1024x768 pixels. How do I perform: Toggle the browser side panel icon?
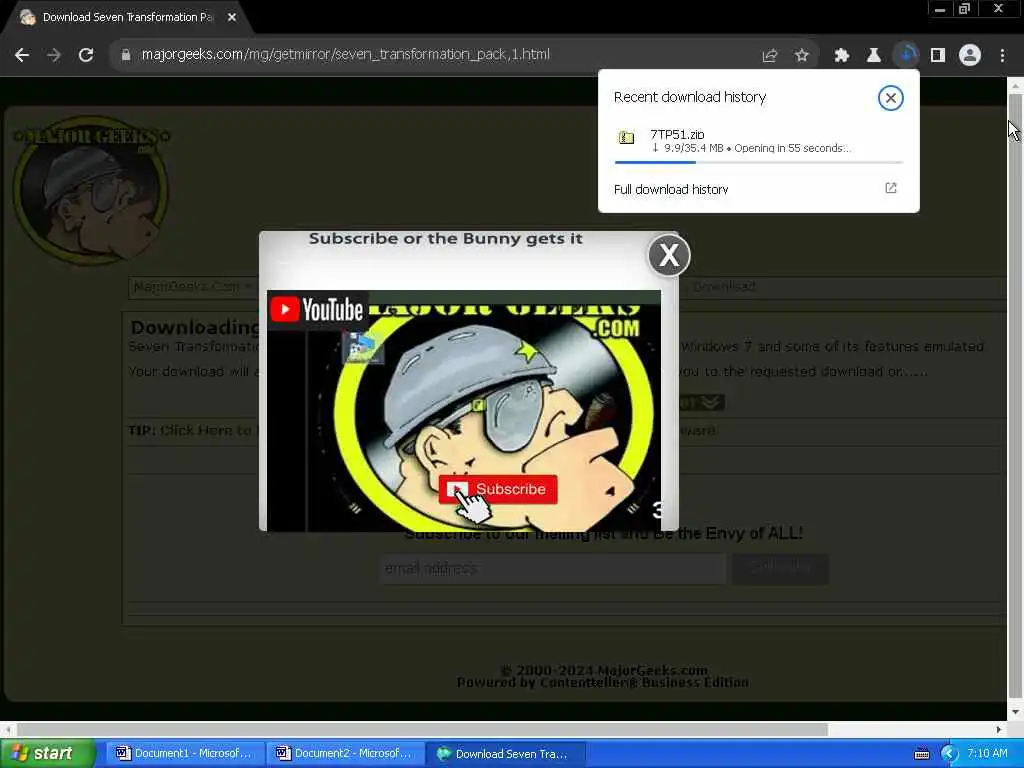pyautogui.click(x=938, y=56)
